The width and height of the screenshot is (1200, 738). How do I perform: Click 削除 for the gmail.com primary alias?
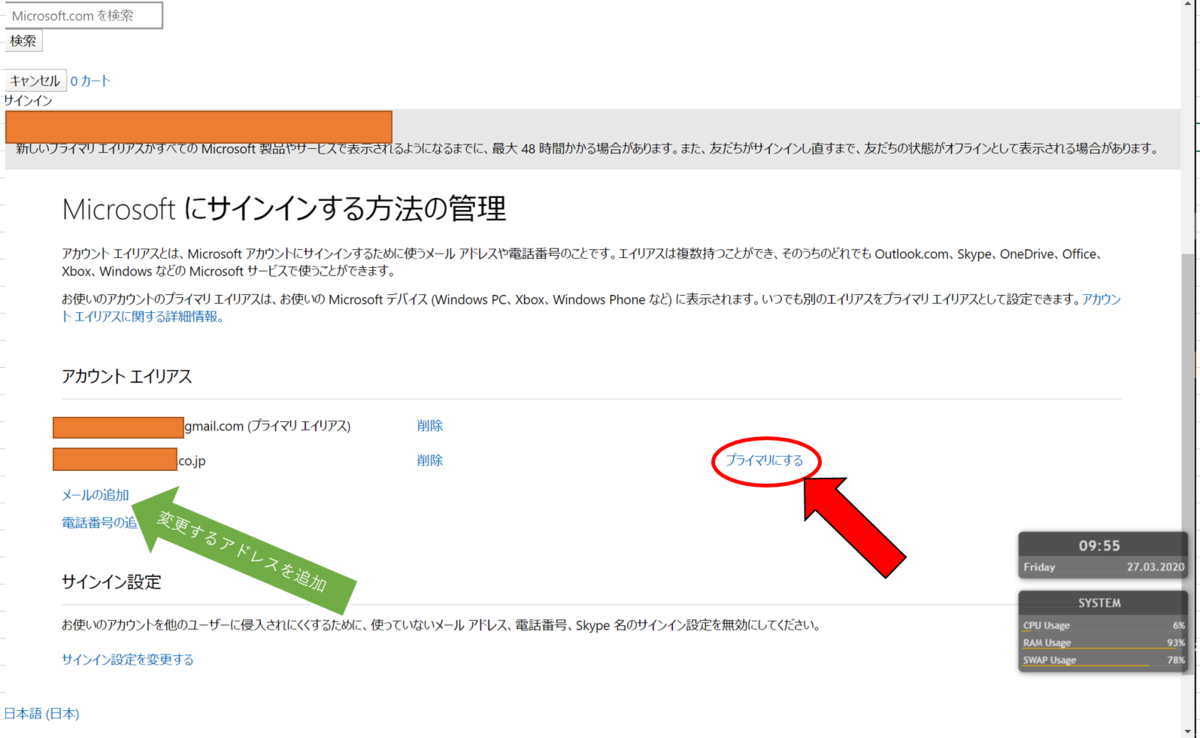(430, 426)
